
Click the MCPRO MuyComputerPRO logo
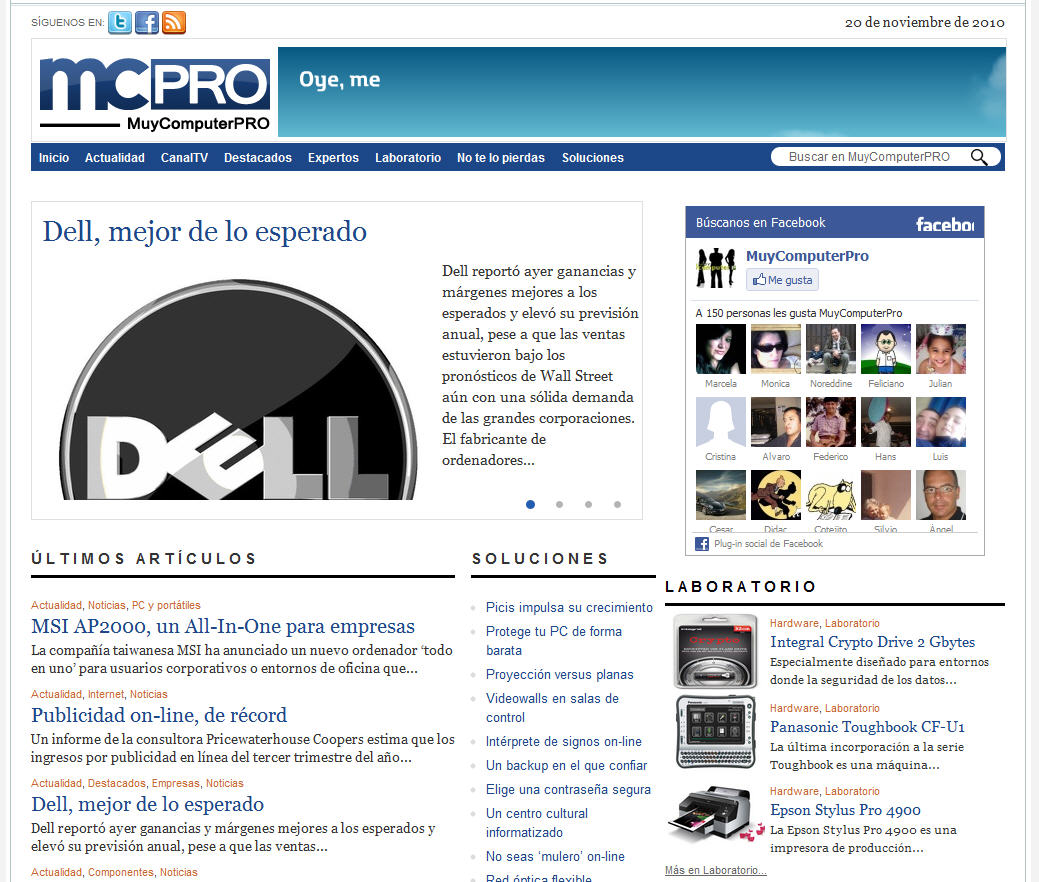tap(154, 93)
